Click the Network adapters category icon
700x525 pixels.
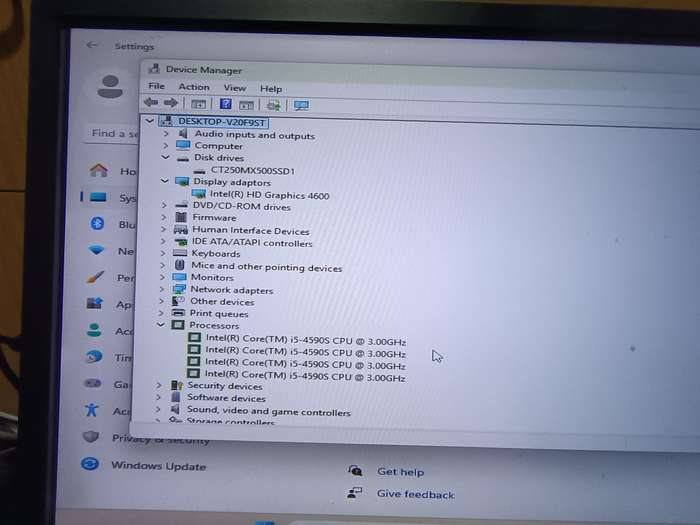coord(179,289)
